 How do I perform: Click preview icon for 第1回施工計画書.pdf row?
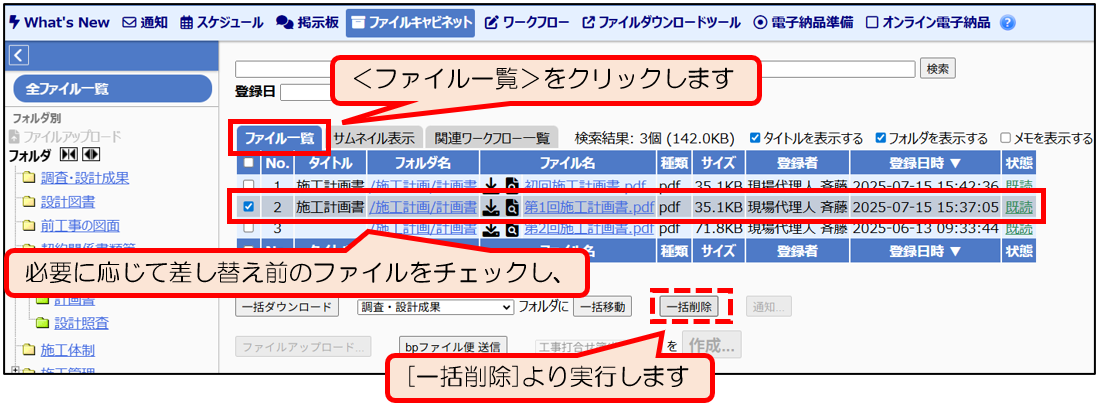tap(511, 207)
